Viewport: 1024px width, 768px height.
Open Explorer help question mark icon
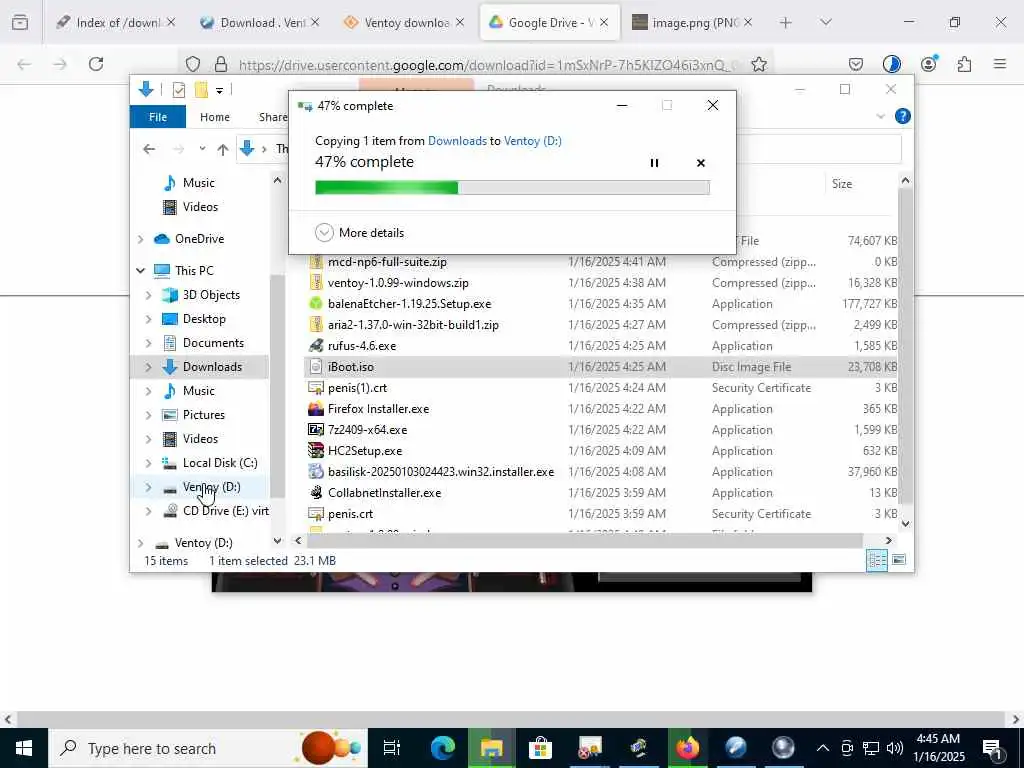tap(903, 116)
